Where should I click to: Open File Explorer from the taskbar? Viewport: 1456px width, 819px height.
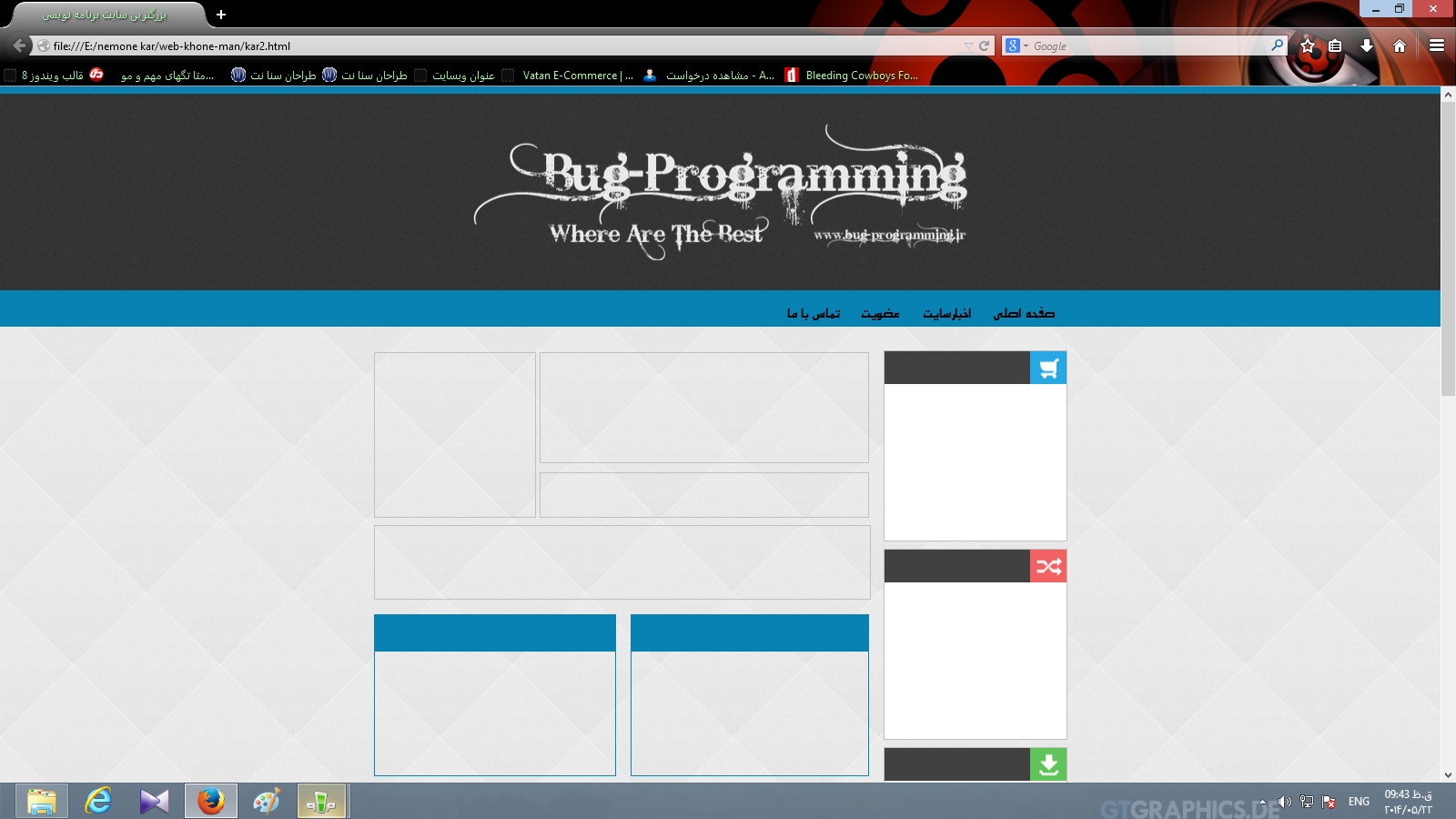[x=42, y=801]
